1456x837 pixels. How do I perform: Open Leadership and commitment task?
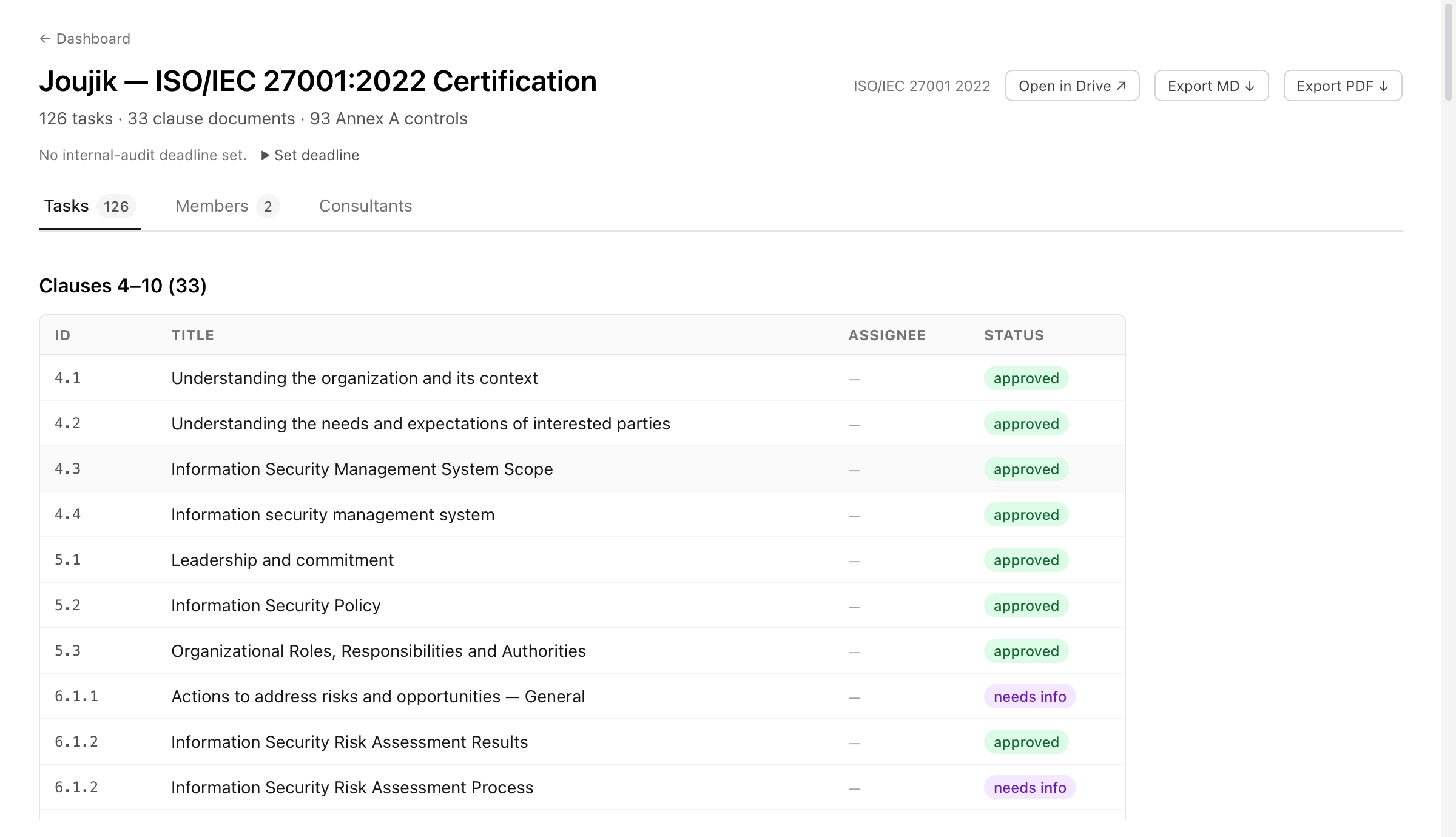282,560
